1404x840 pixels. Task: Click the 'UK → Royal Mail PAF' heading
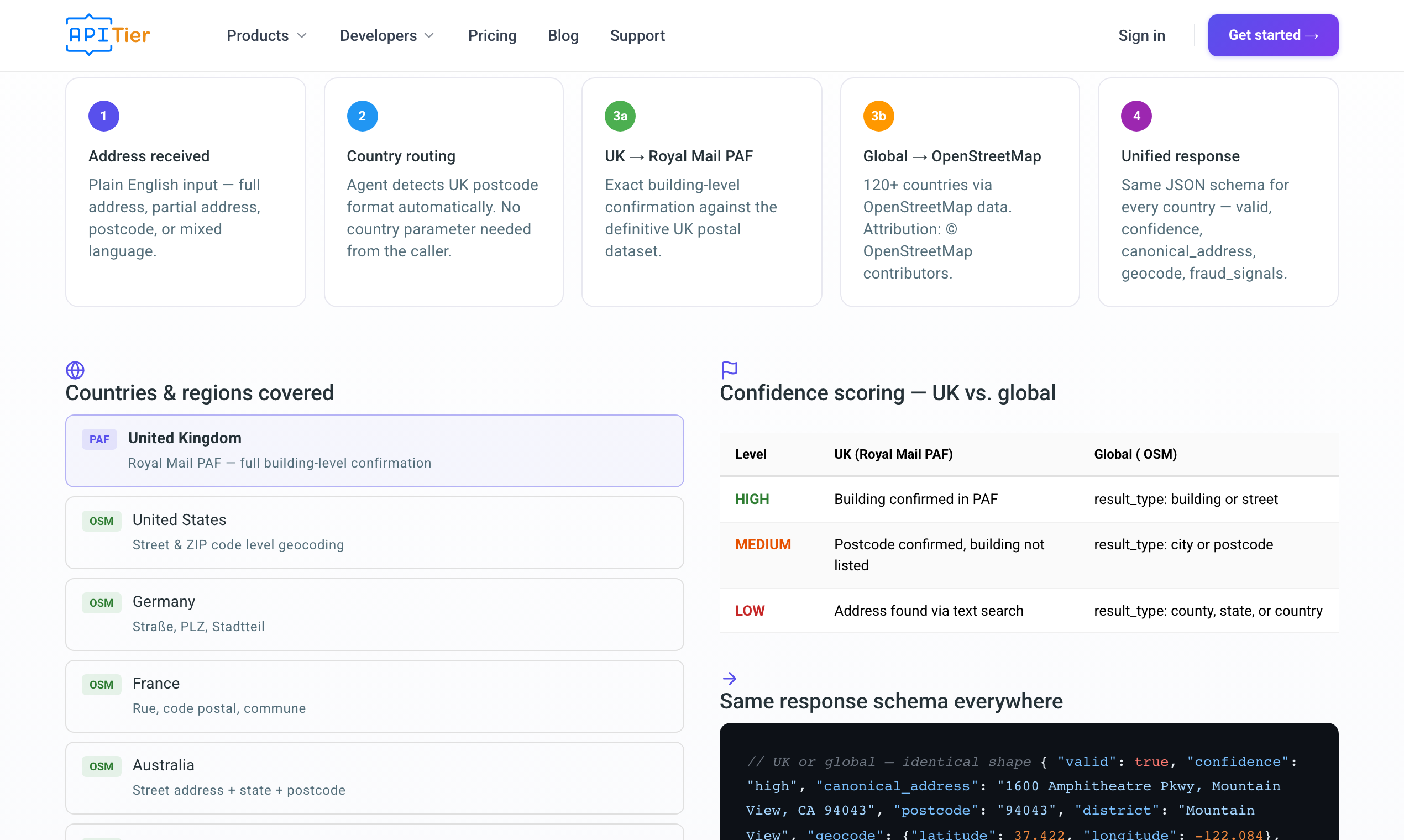(x=679, y=156)
